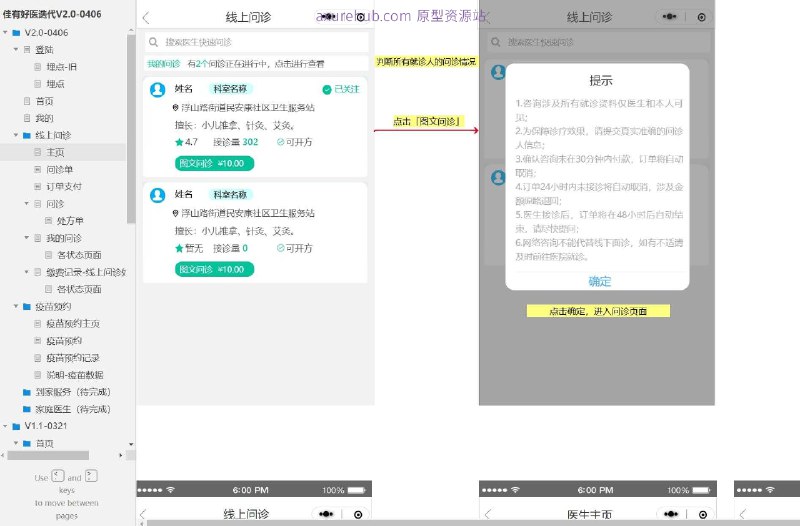
Task: Open 埋点 page under 登陆
Action: pos(55,84)
